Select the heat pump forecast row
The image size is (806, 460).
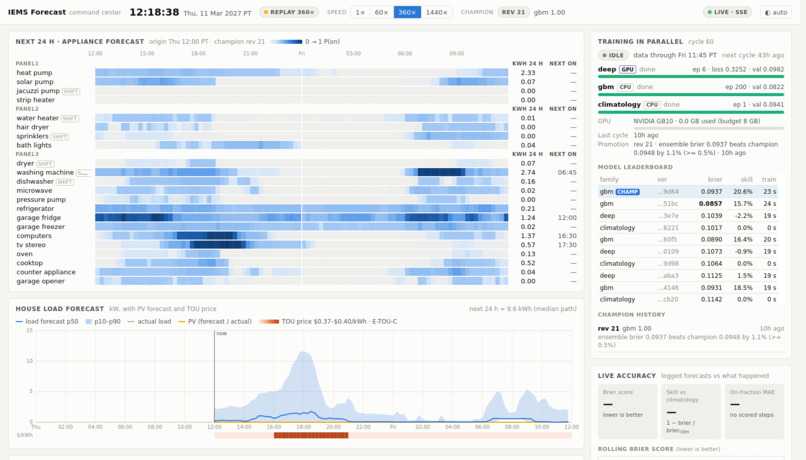click(296, 73)
